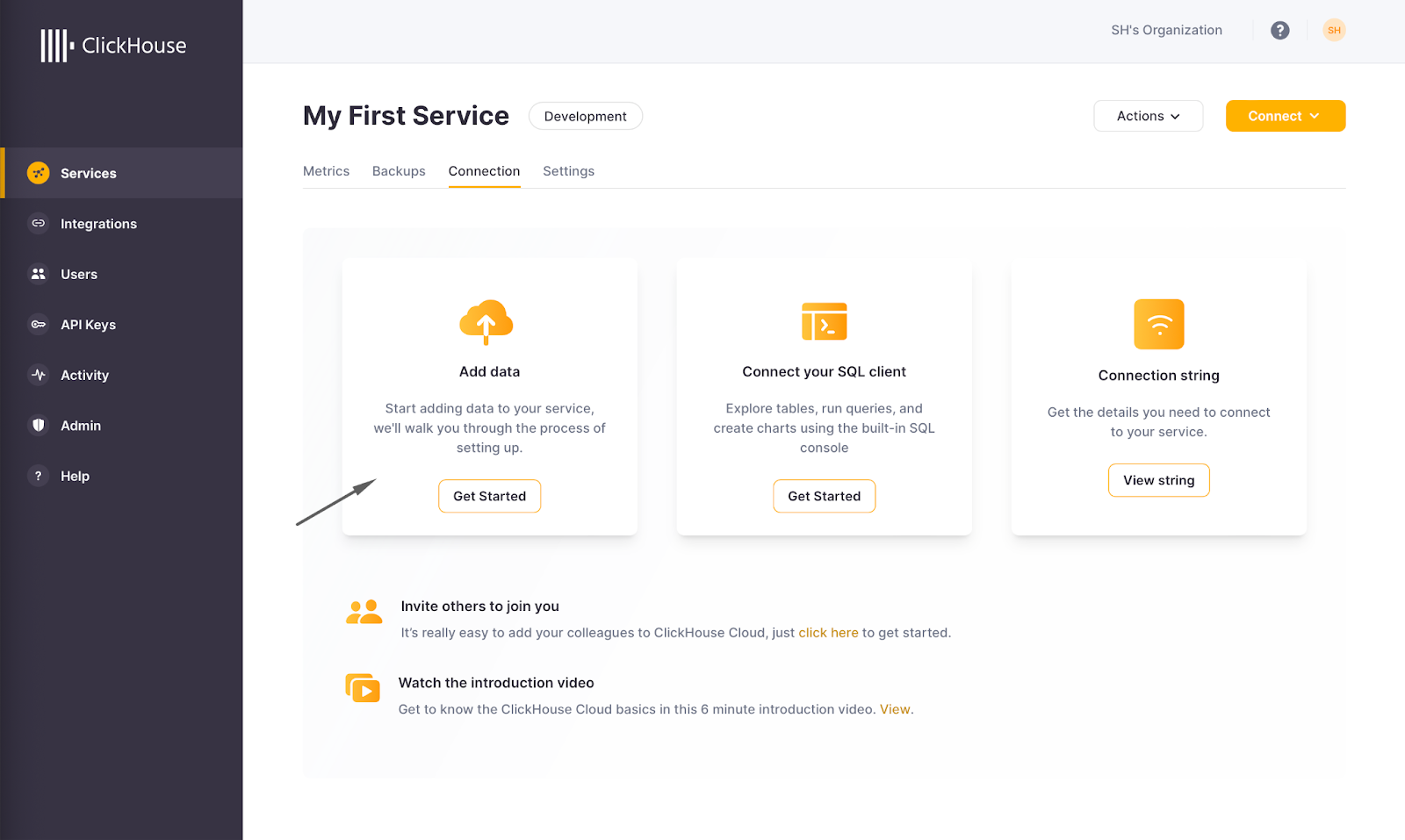
Task: Click the Services sidebar icon
Action: pos(38,173)
